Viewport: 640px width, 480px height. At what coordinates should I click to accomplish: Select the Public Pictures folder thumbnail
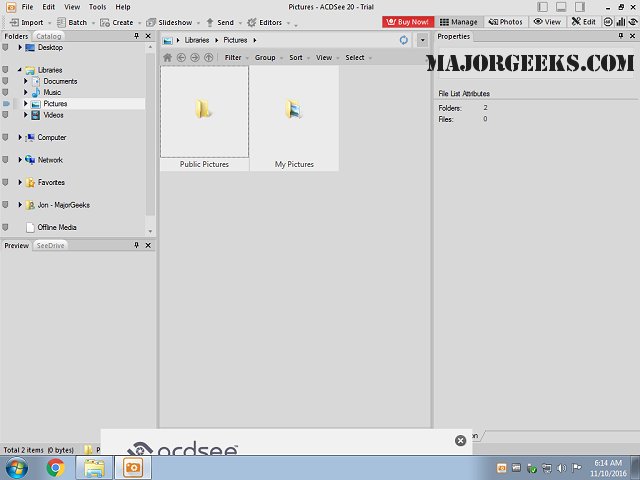click(204, 118)
